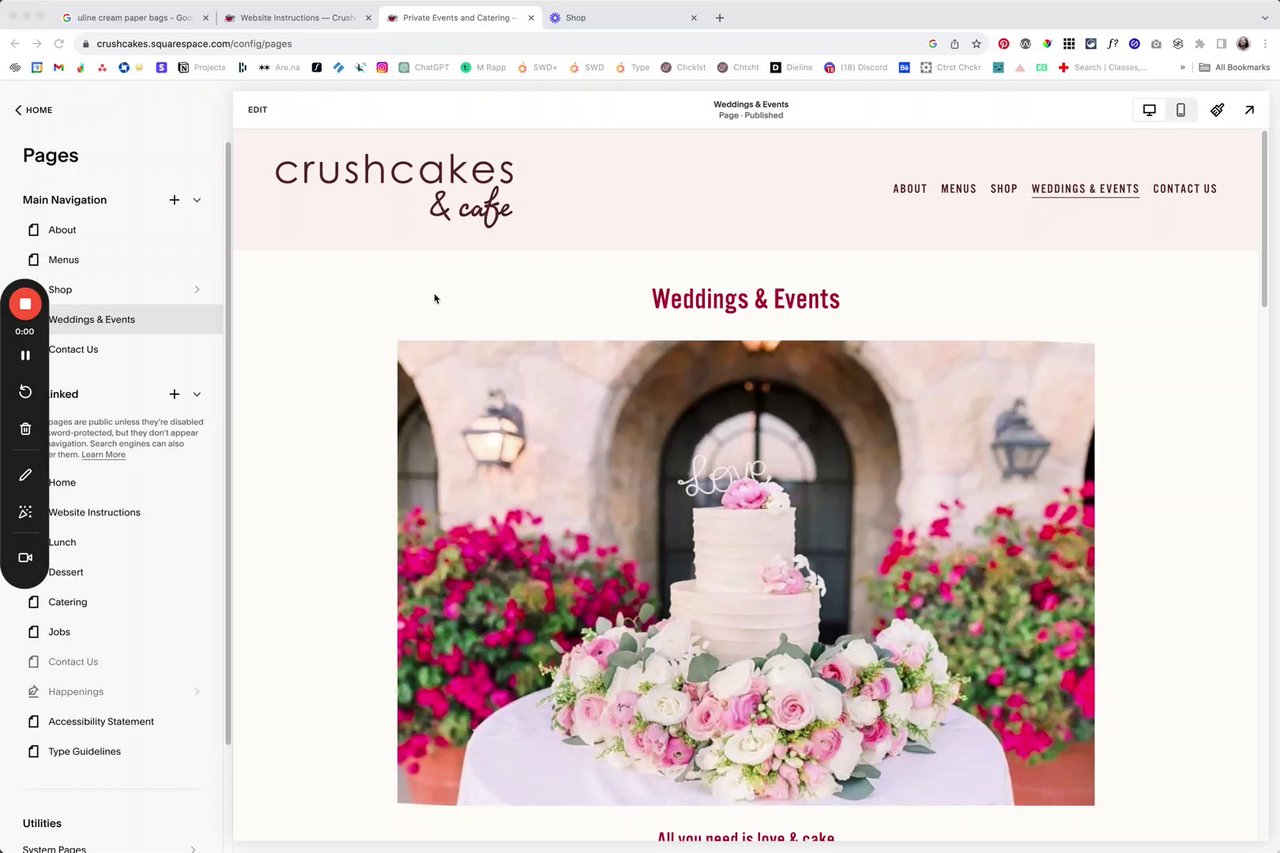Expand preview to full screen arrow
1280x853 pixels.
point(1249,110)
